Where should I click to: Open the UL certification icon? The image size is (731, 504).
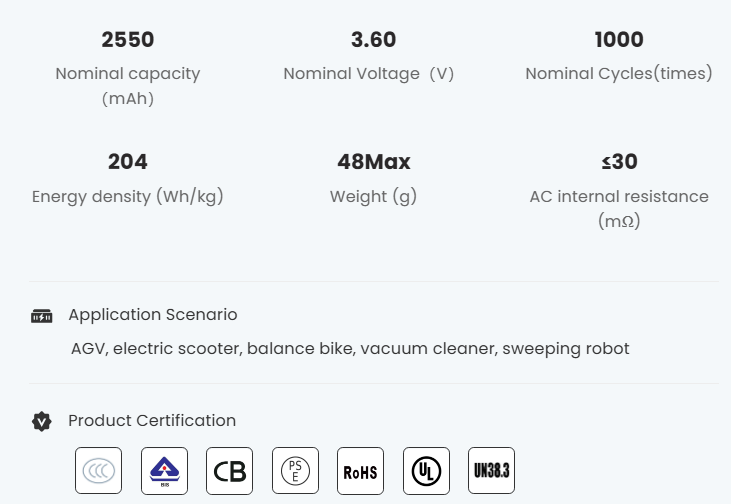426,470
